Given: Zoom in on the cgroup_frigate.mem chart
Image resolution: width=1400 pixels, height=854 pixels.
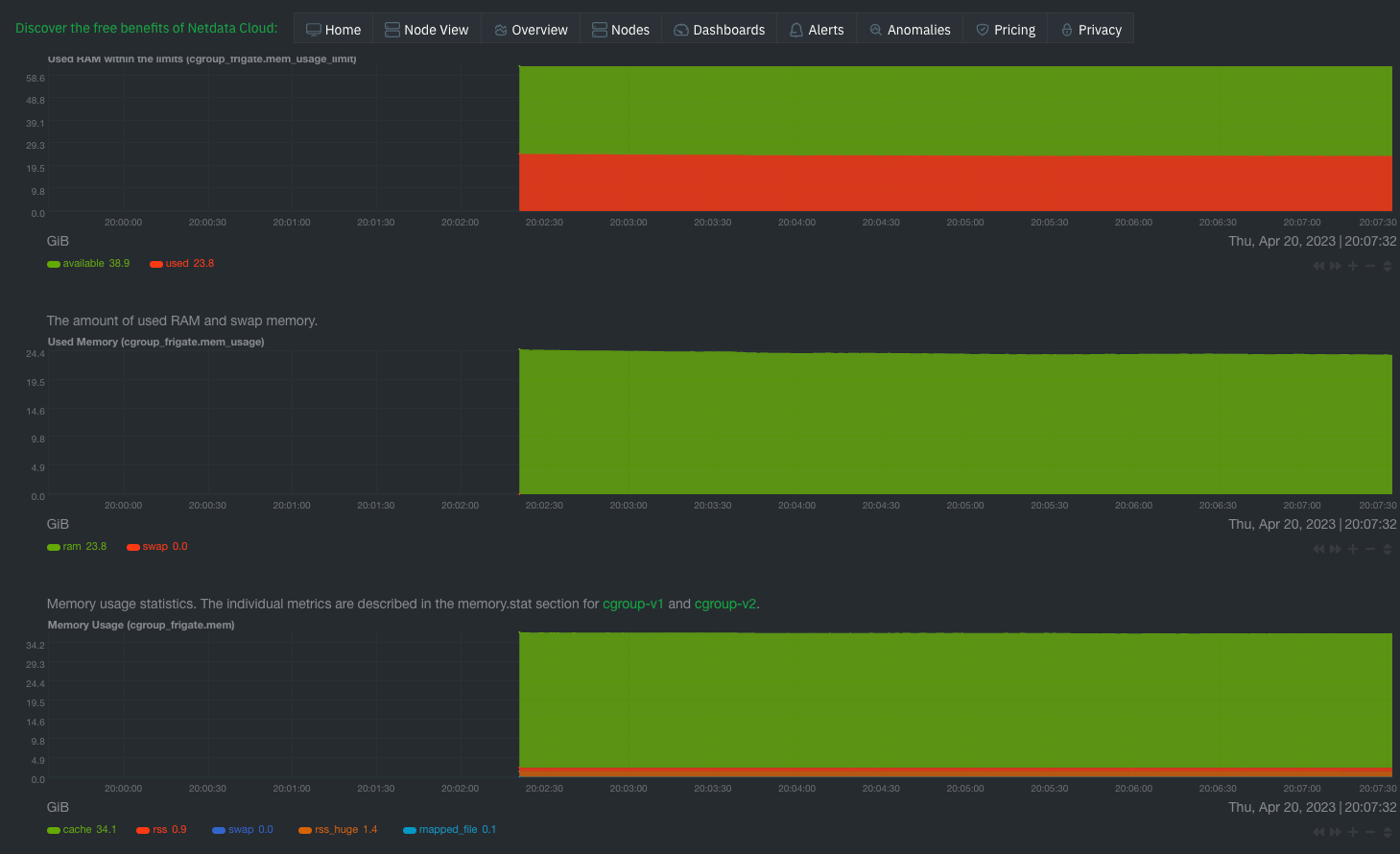Looking at the screenshot, I should coord(1353,832).
